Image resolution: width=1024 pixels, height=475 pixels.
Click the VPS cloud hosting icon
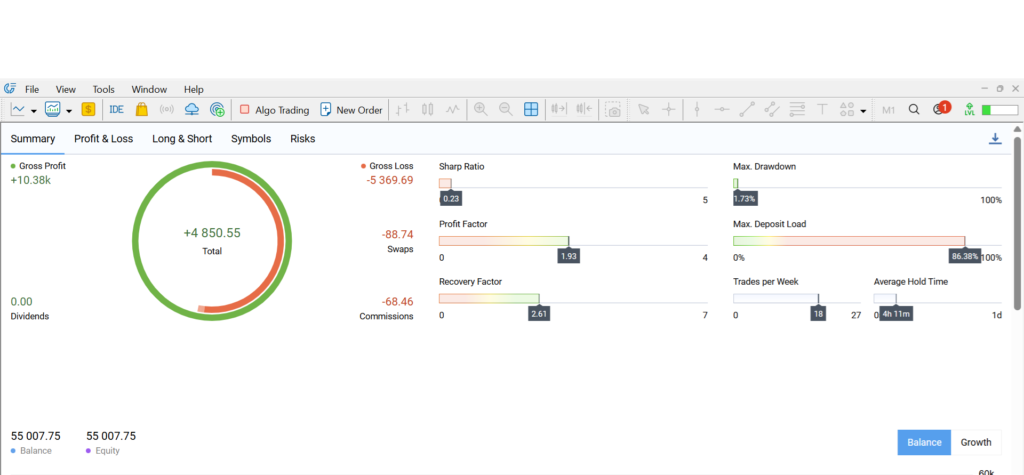[192, 110]
